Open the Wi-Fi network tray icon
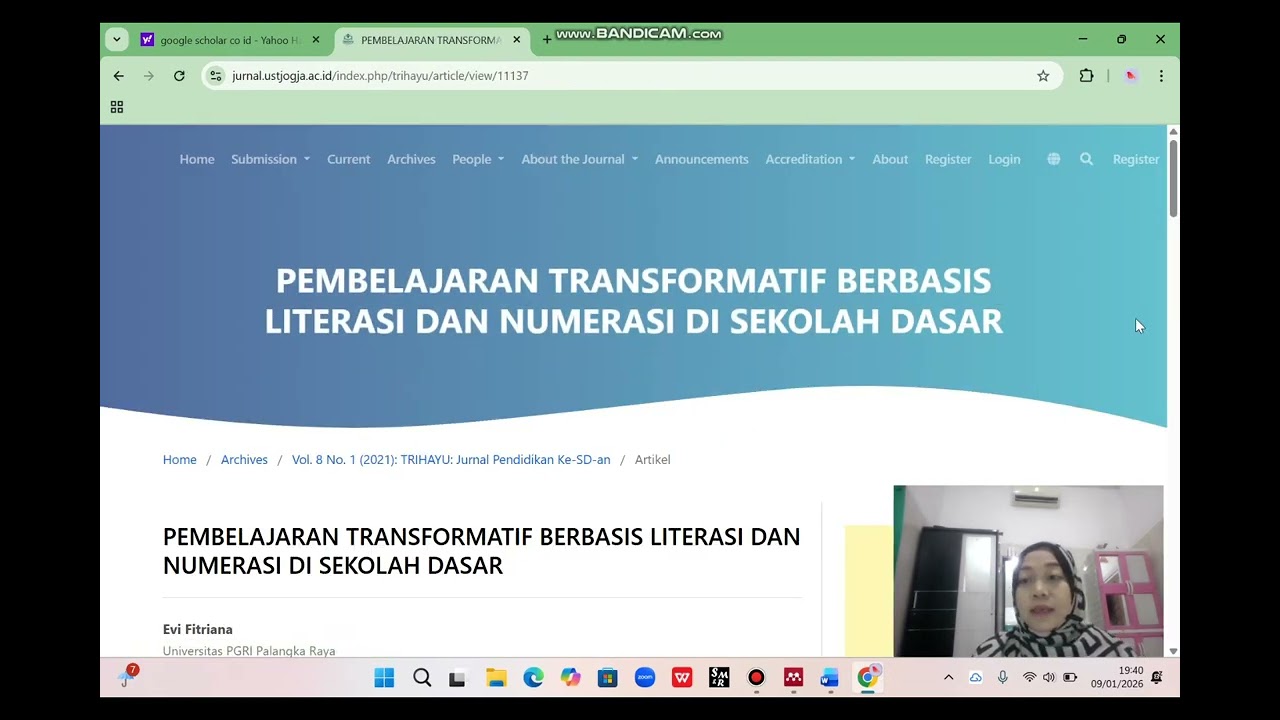This screenshot has width=1280, height=720. click(x=1029, y=678)
